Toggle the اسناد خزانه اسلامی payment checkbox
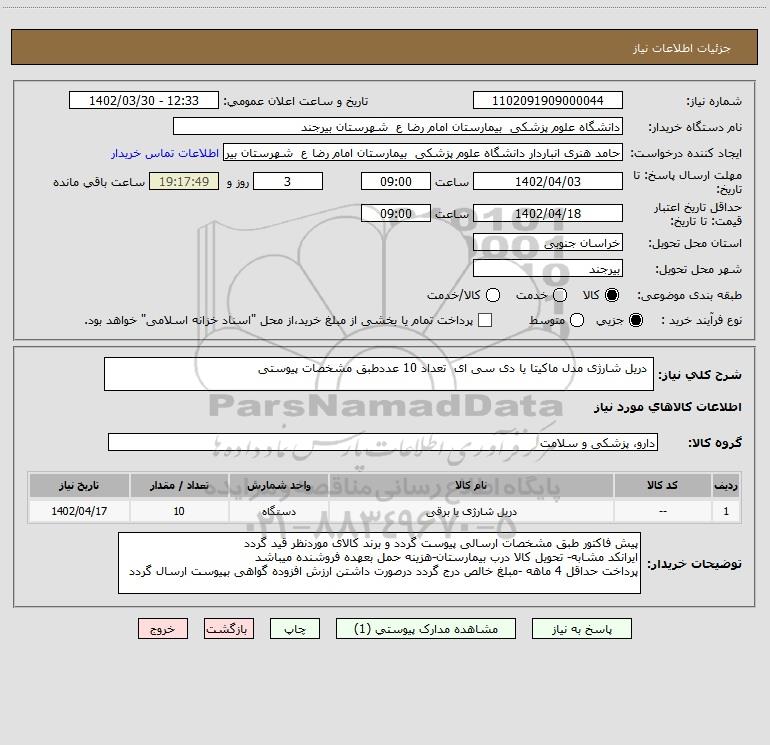The width and height of the screenshot is (770, 745). 485,320
